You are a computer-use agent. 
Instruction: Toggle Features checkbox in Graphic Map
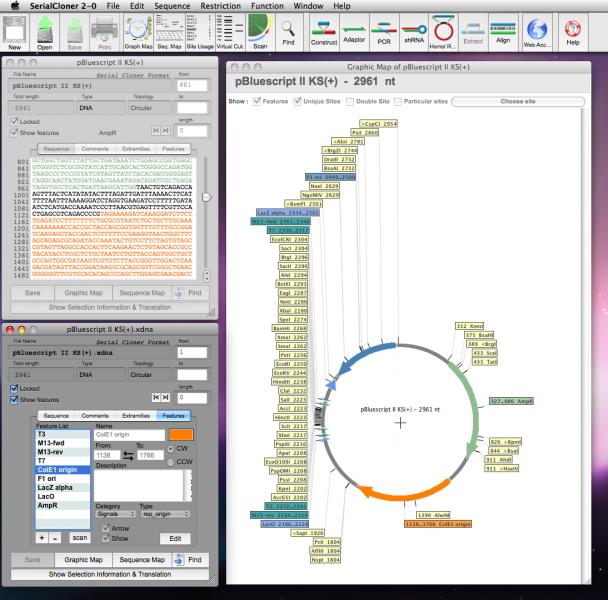[x=257, y=101]
